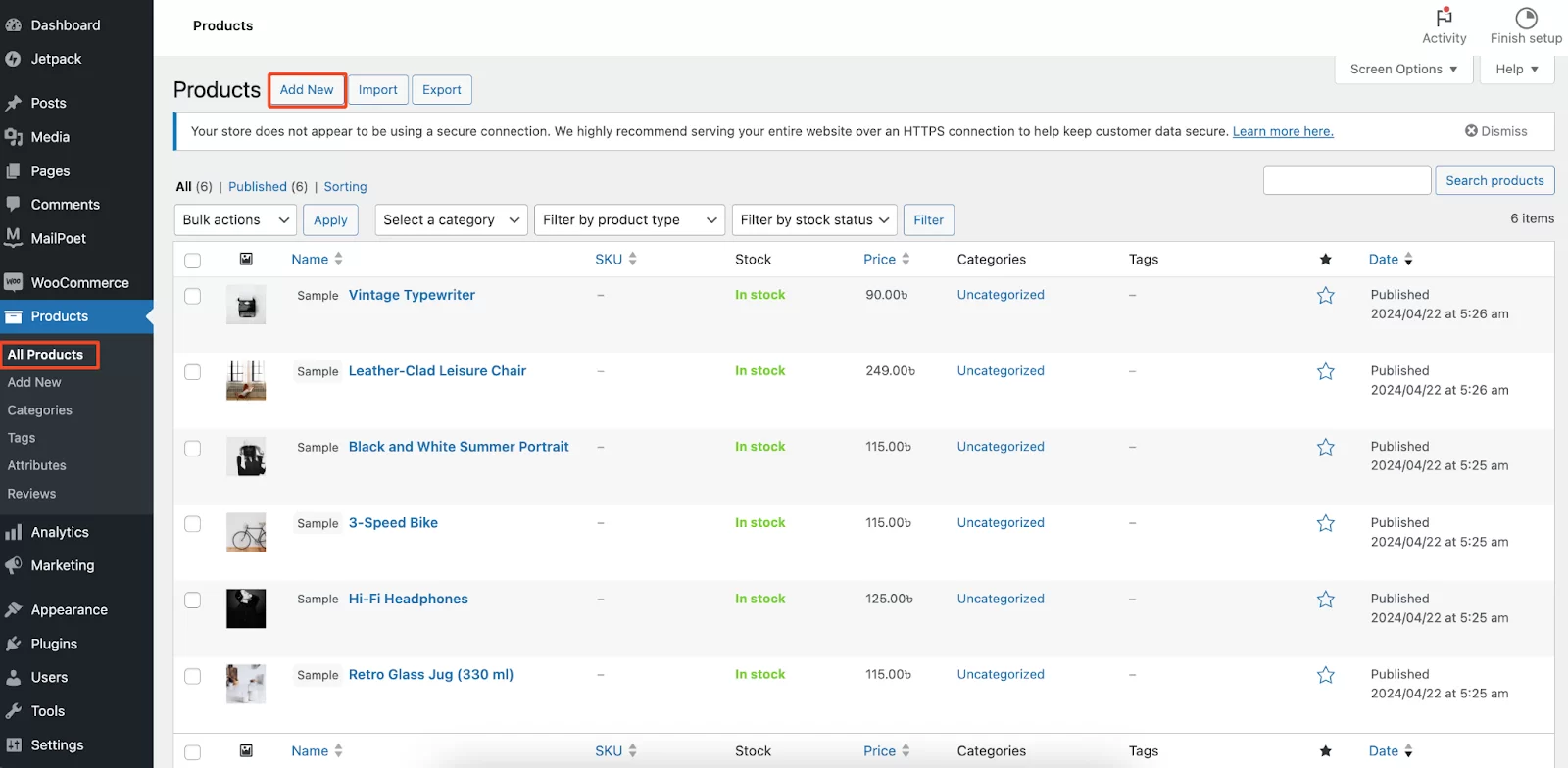This screenshot has height=768, width=1568.
Task: Click the Appearance brush icon
Action: [14, 609]
